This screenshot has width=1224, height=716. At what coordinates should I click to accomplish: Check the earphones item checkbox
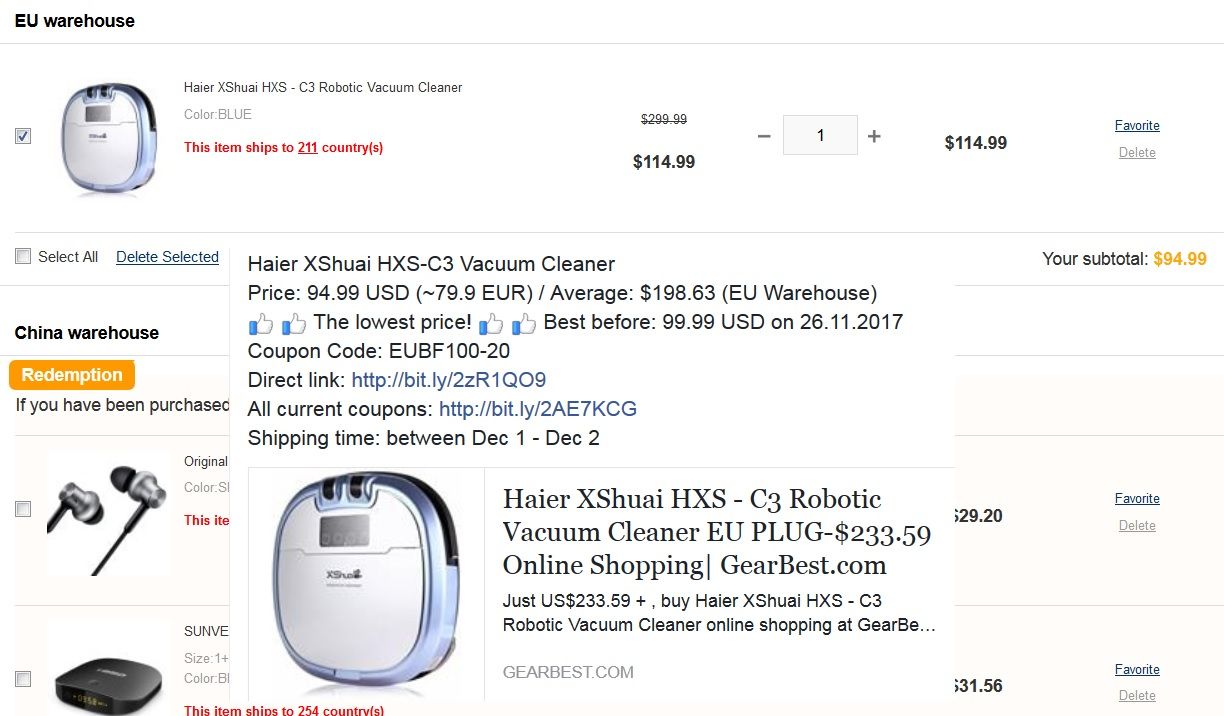(x=23, y=509)
